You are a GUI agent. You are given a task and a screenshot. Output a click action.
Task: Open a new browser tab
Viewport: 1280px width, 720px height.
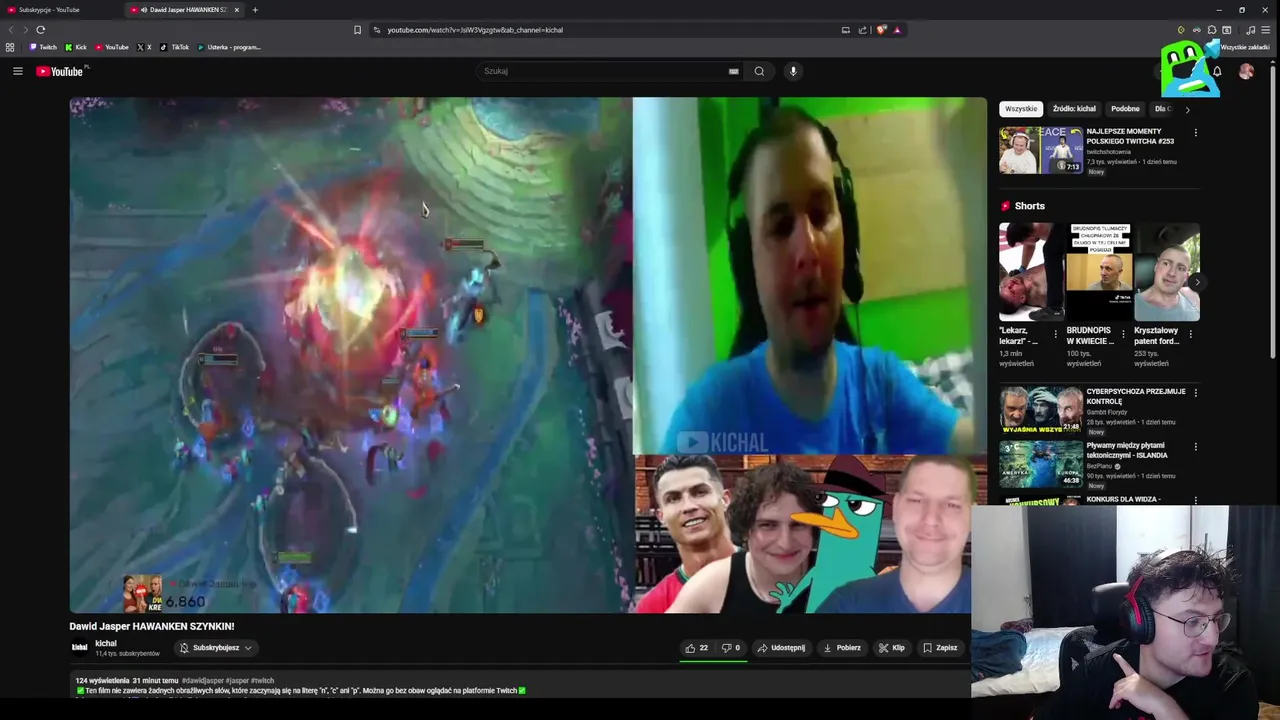click(x=255, y=10)
